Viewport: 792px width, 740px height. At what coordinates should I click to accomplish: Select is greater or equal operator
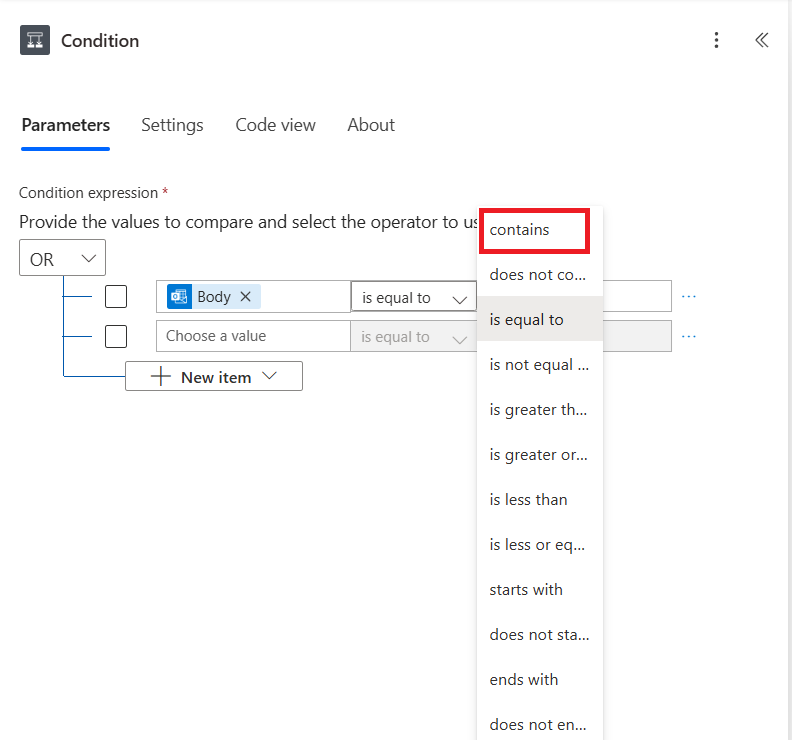pos(540,454)
